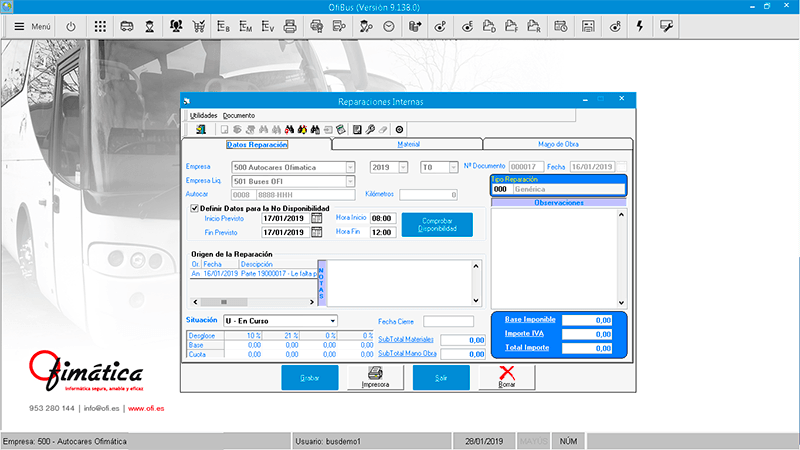800x450 pixels.
Task: Open calendar picker for Fin Previsto
Action: [x=317, y=232]
